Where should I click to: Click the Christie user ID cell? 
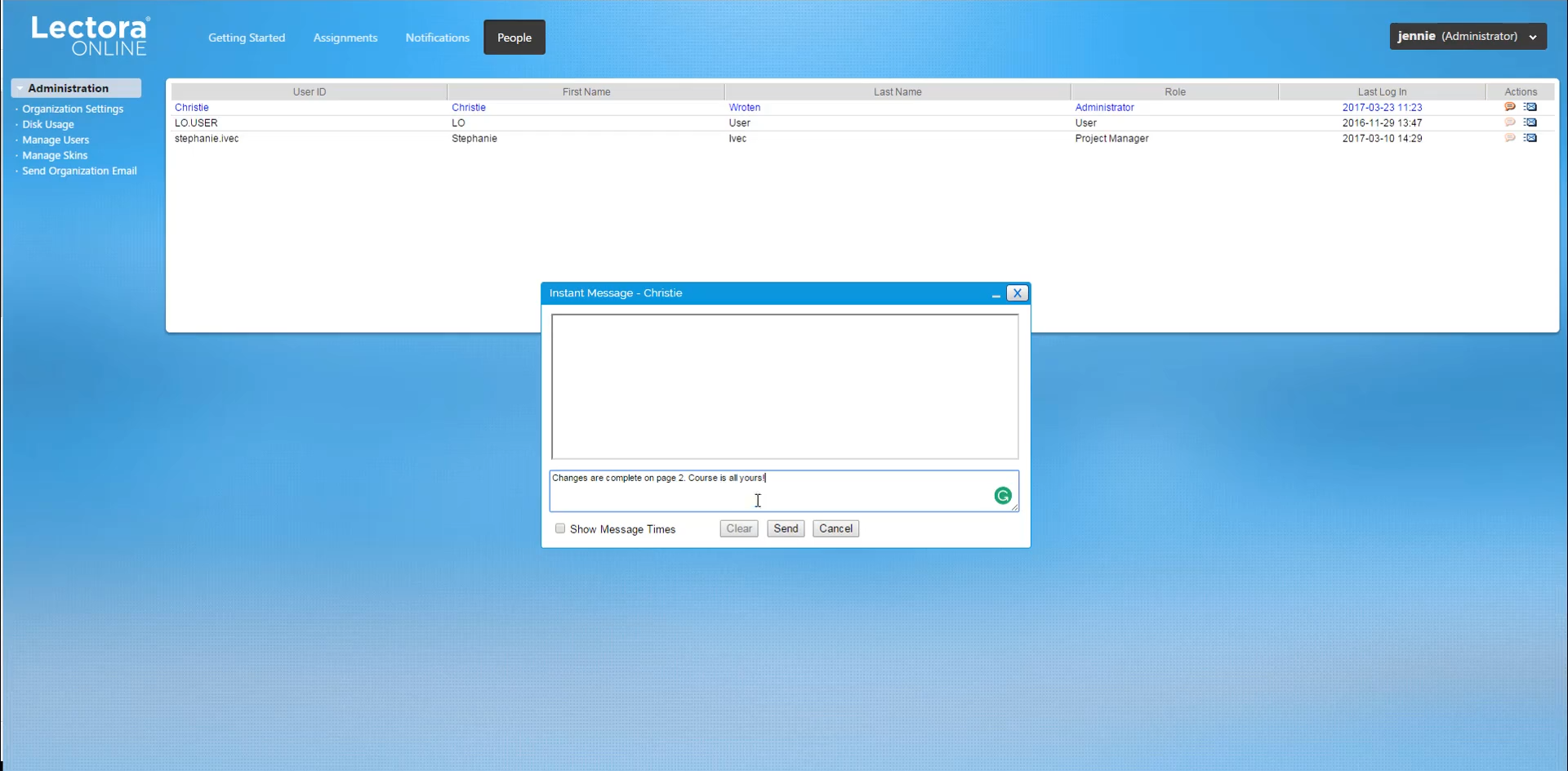192,107
